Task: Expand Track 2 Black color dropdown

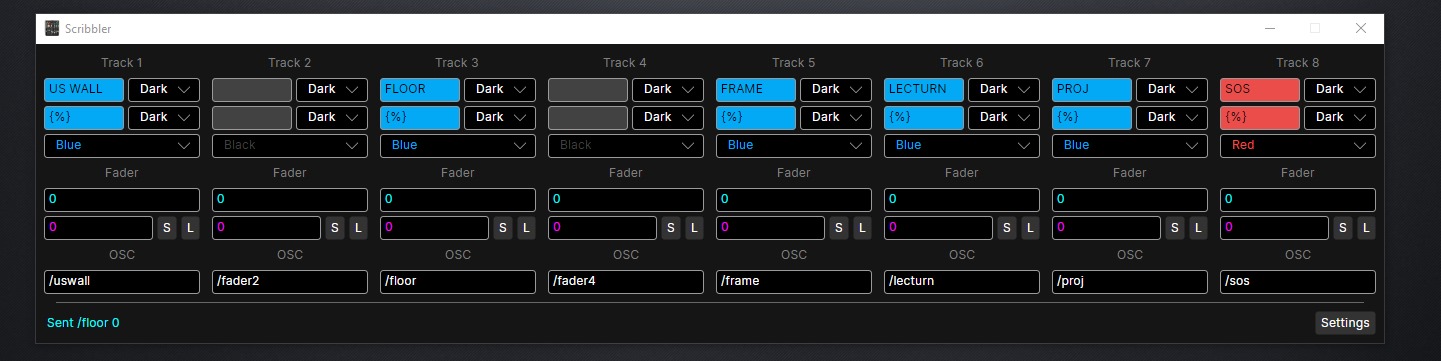Action: [290, 145]
